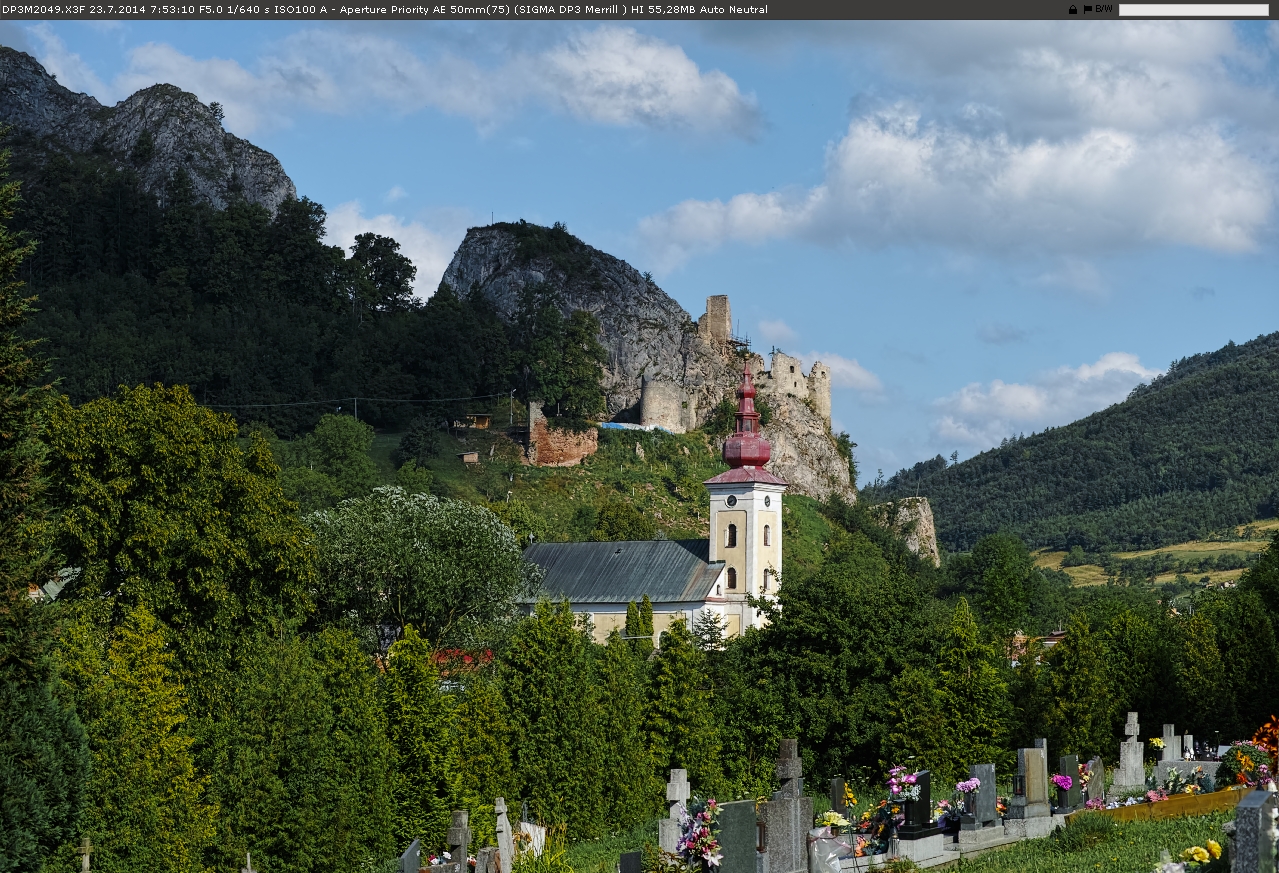The height and width of the screenshot is (873, 1279).
Task: Click the grey church roof in photo
Action: point(622,571)
